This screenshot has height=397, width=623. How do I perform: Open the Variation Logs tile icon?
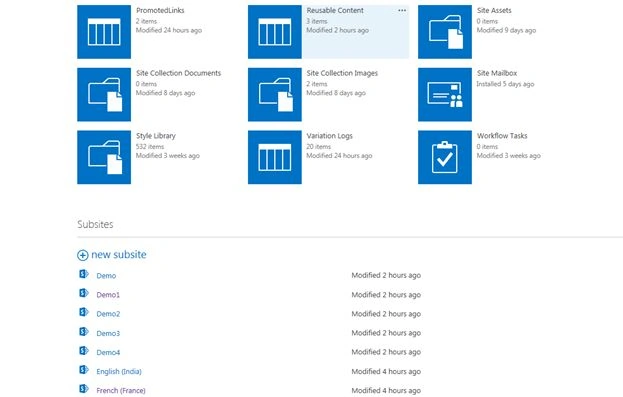tap(275, 157)
